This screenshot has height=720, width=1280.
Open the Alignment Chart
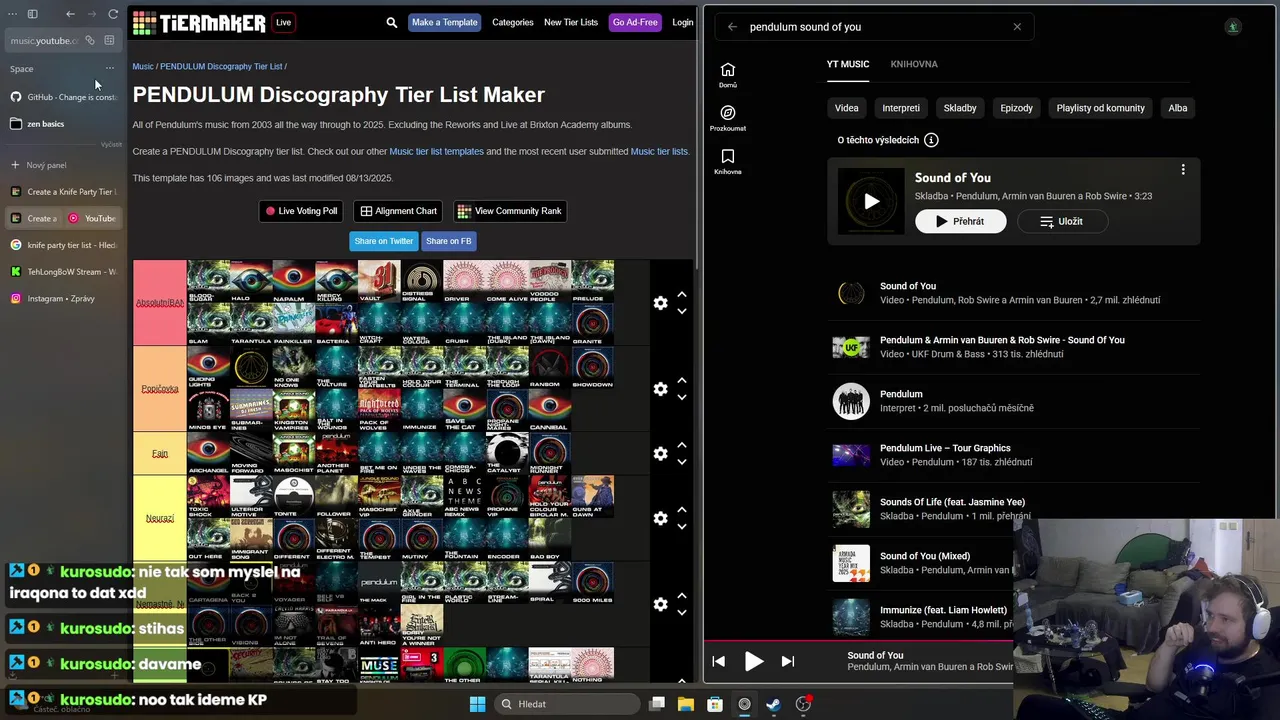pos(399,211)
